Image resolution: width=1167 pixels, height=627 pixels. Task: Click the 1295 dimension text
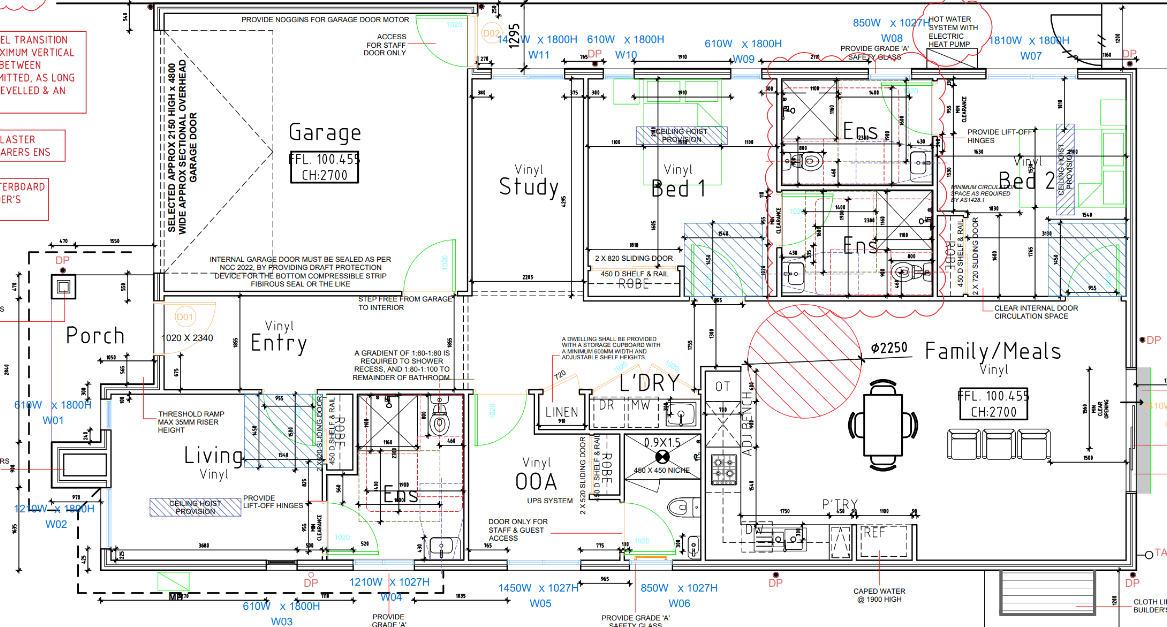[514, 34]
